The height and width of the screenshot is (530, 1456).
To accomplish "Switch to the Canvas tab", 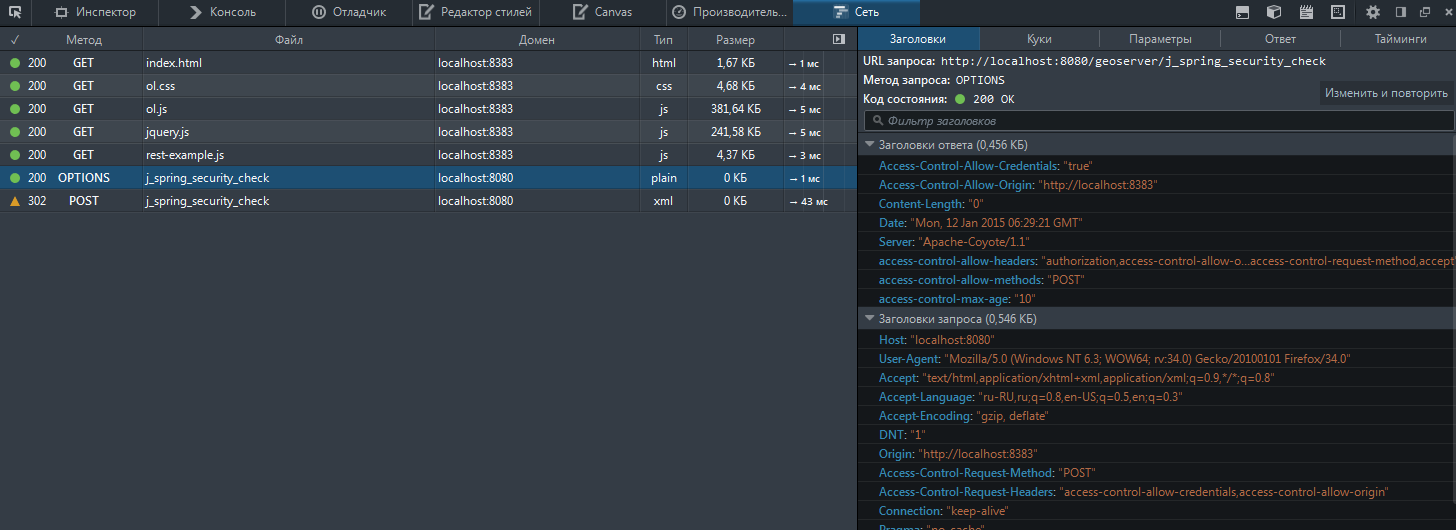I will point(603,13).
